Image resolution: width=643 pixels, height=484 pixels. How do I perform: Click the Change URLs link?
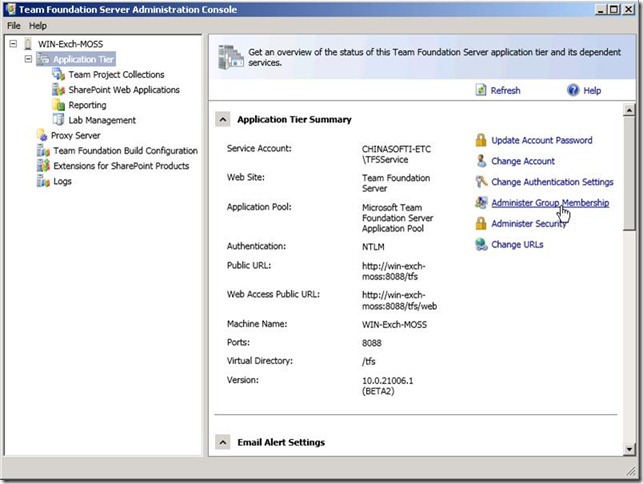(x=517, y=244)
